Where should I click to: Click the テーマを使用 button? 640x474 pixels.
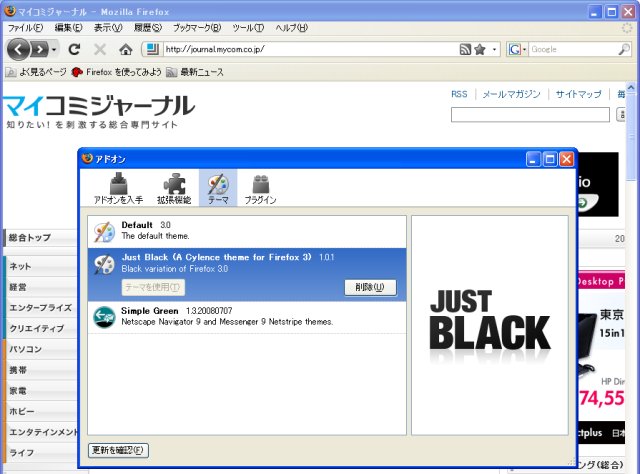click(x=153, y=287)
